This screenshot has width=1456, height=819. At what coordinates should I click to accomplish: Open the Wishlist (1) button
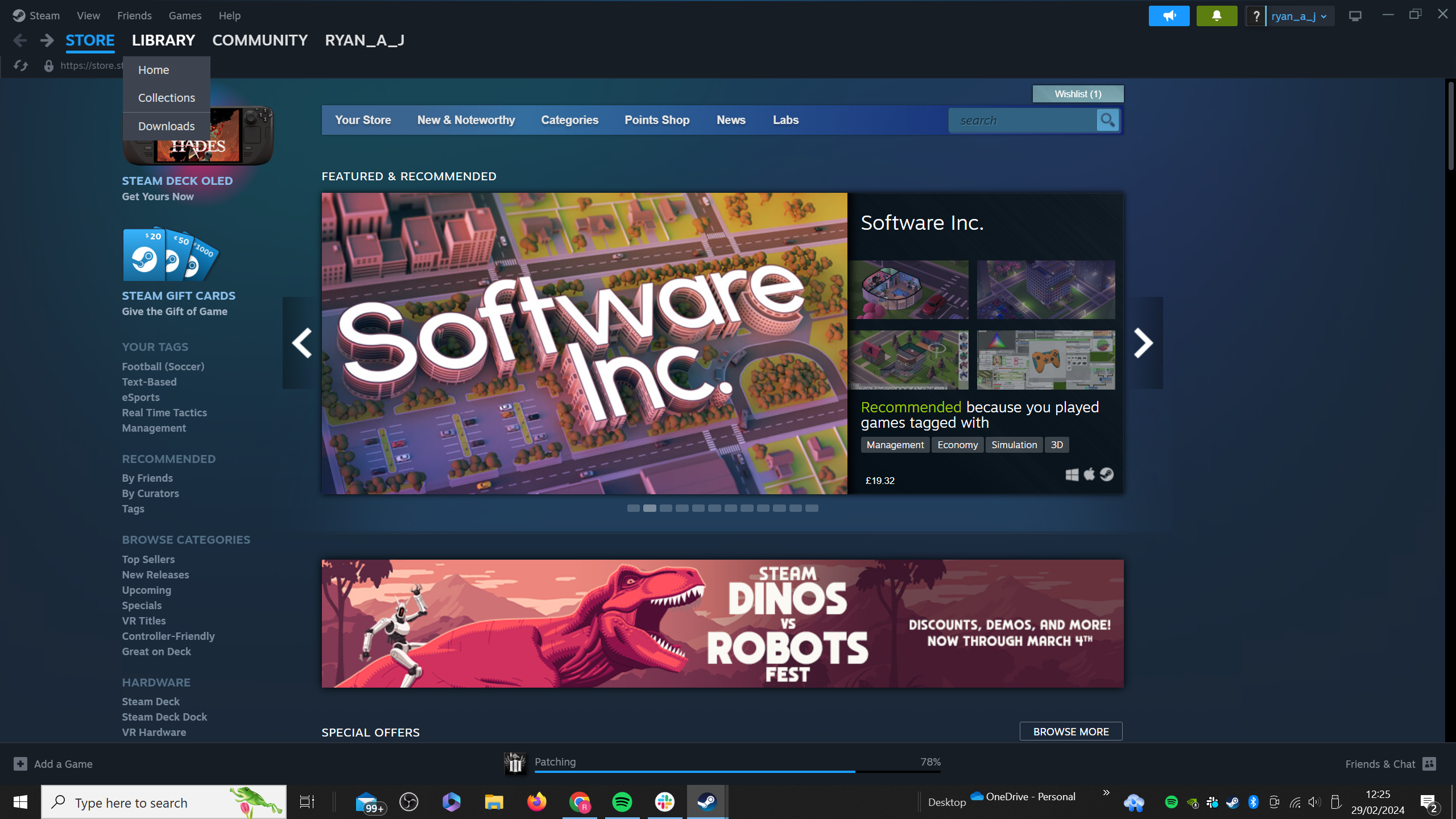(1078, 94)
